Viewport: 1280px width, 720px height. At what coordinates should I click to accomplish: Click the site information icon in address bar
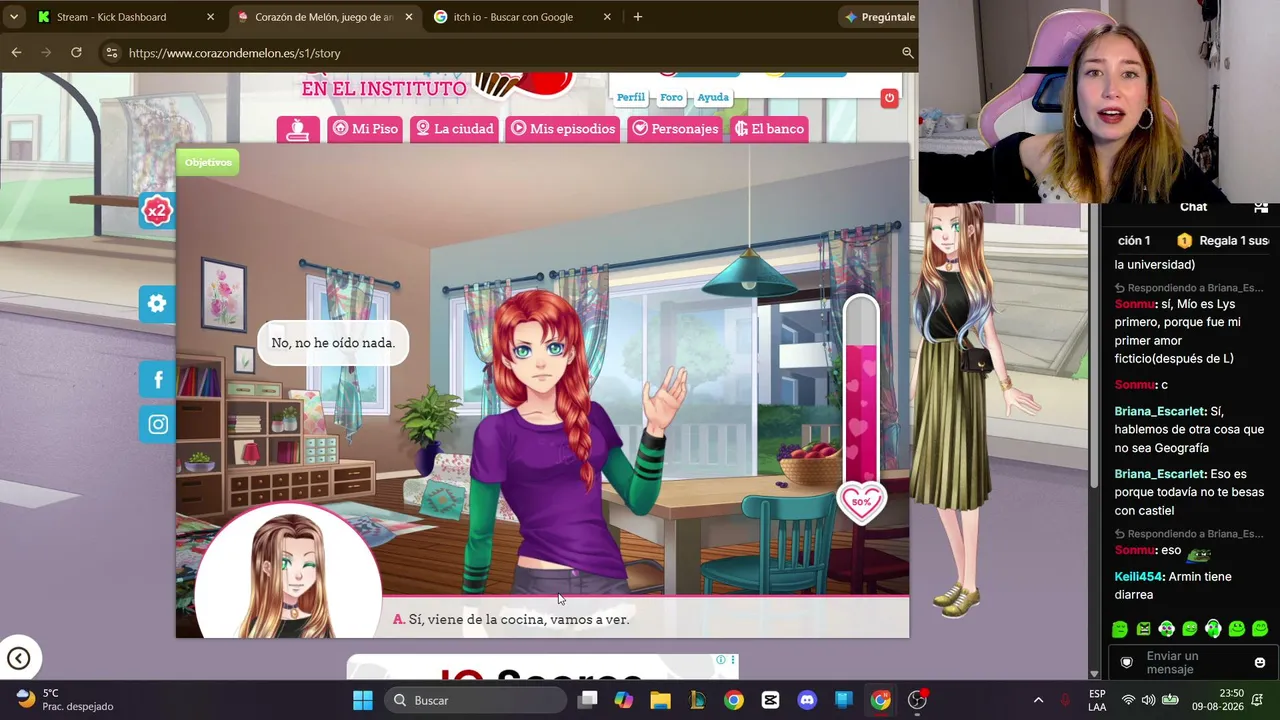tap(111, 53)
